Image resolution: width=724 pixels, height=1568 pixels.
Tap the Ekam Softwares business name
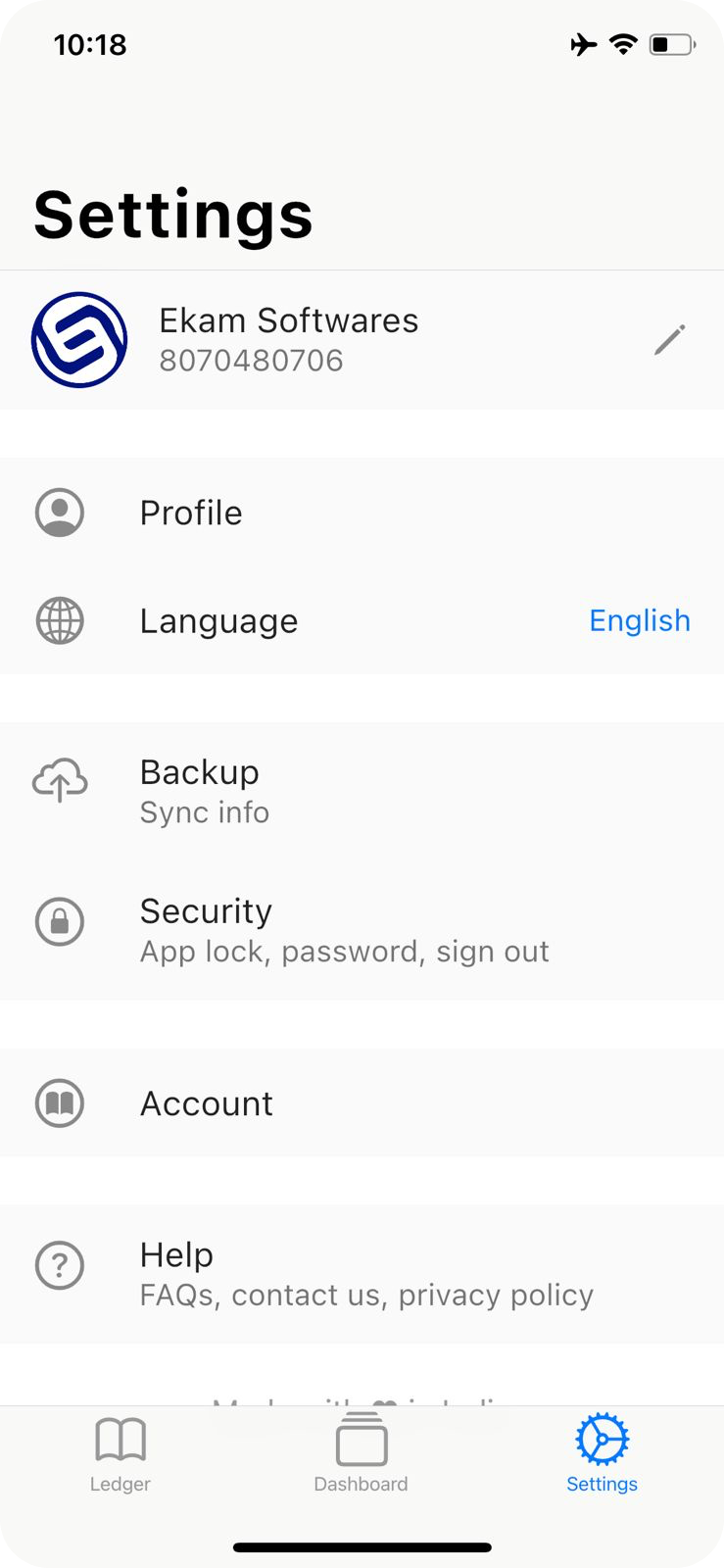(x=289, y=320)
